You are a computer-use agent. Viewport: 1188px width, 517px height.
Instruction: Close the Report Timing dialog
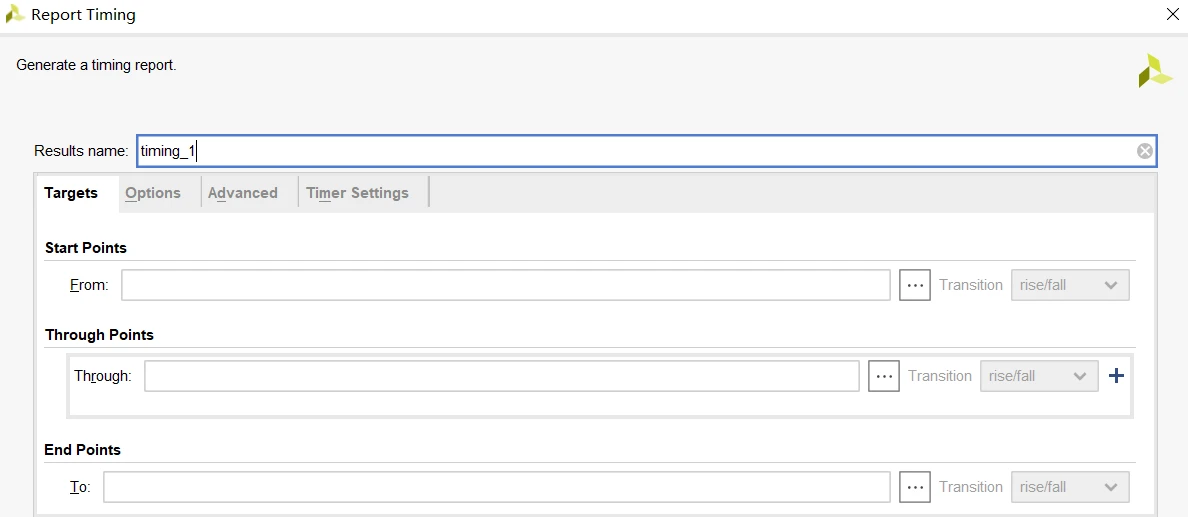(1174, 14)
